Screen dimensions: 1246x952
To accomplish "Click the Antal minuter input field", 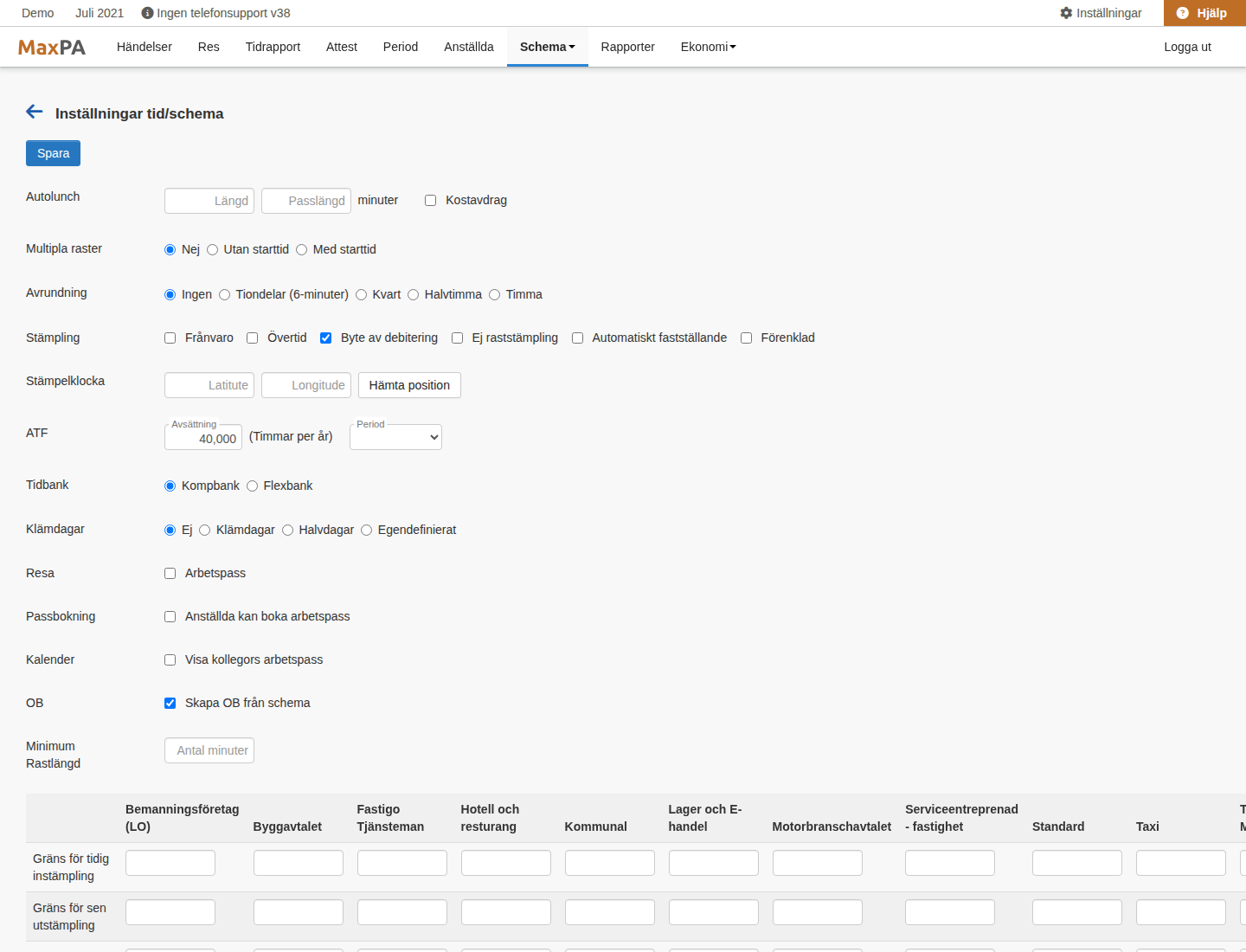I will 209,750.
